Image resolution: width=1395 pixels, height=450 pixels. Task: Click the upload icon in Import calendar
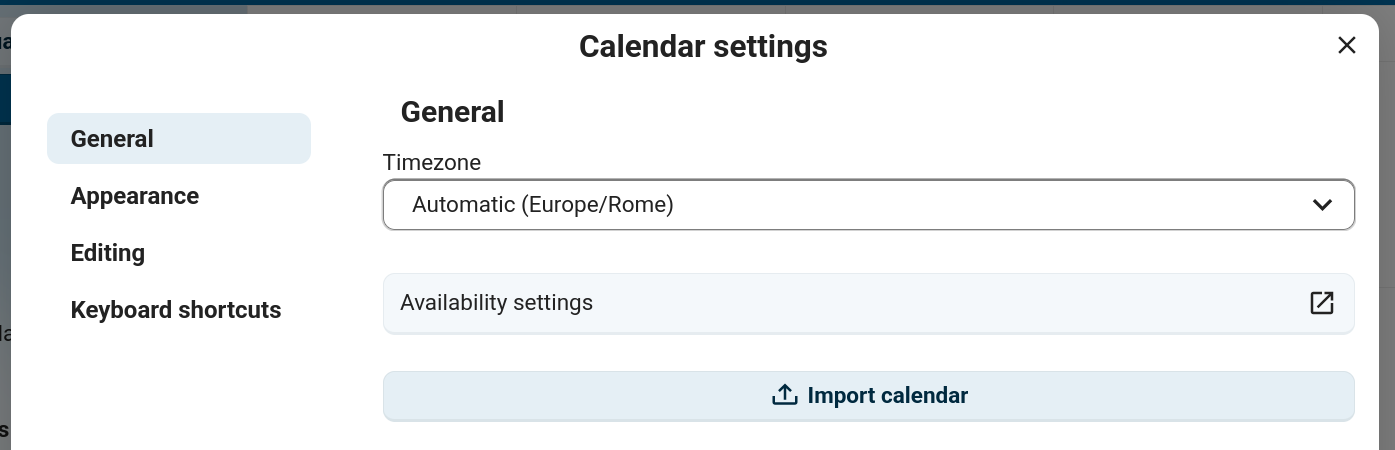(x=784, y=395)
